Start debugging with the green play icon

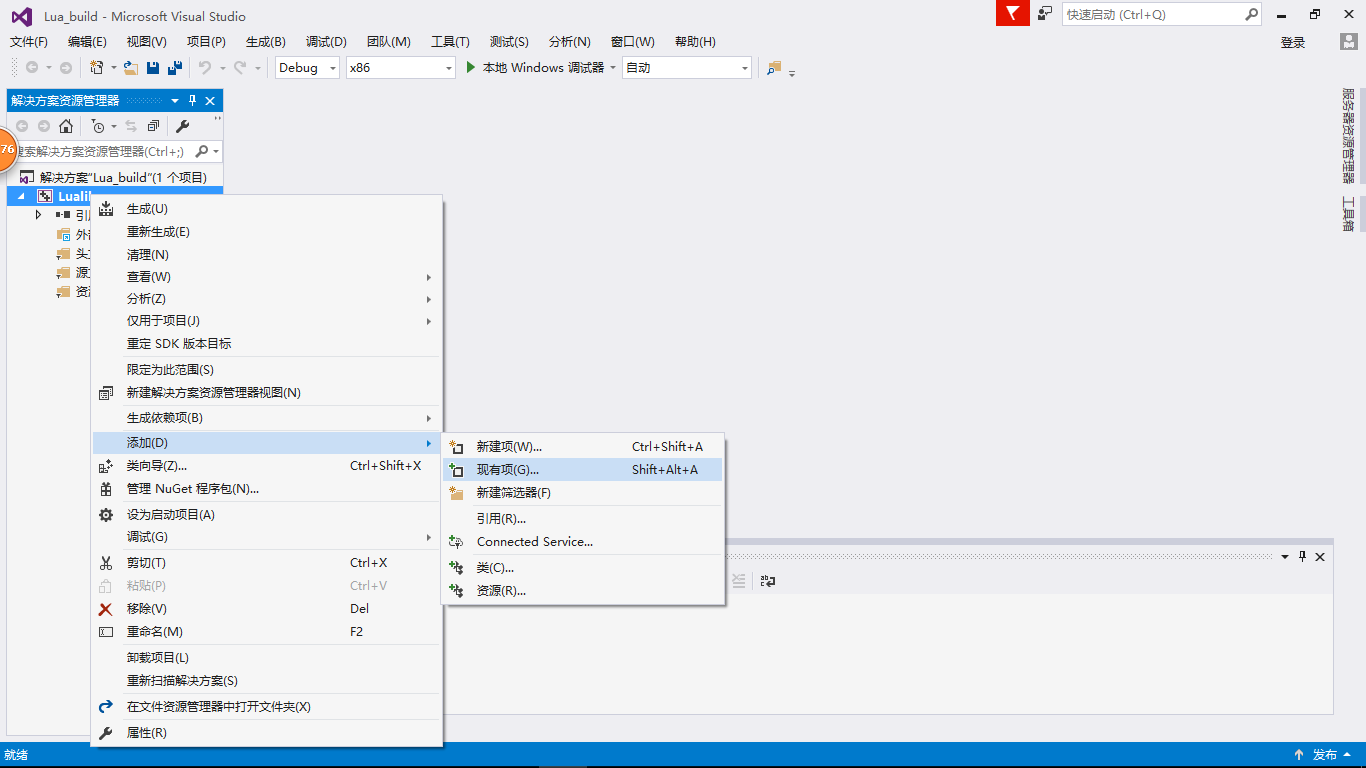(472, 68)
